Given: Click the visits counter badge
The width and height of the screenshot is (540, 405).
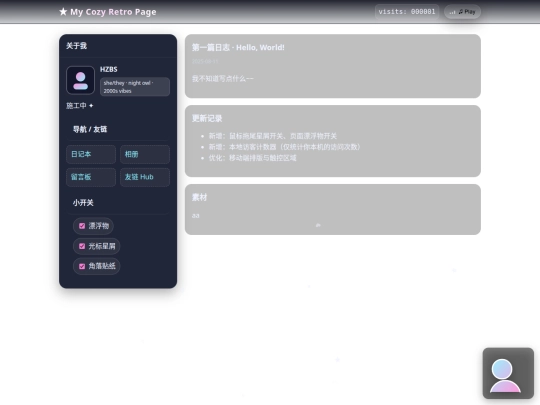Looking at the screenshot, I should click(x=407, y=12).
